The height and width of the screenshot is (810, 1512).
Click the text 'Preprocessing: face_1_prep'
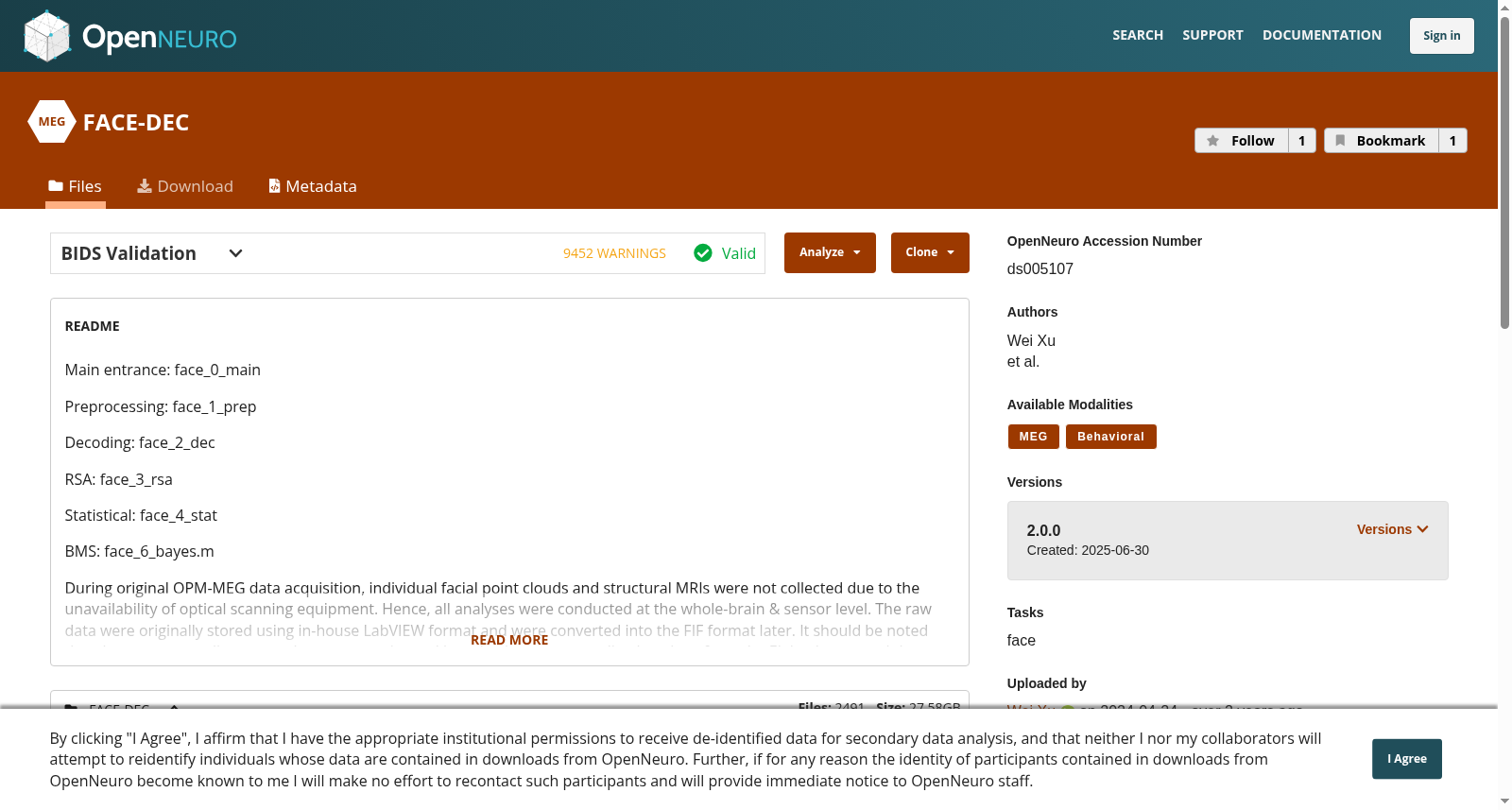click(x=161, y=406)
